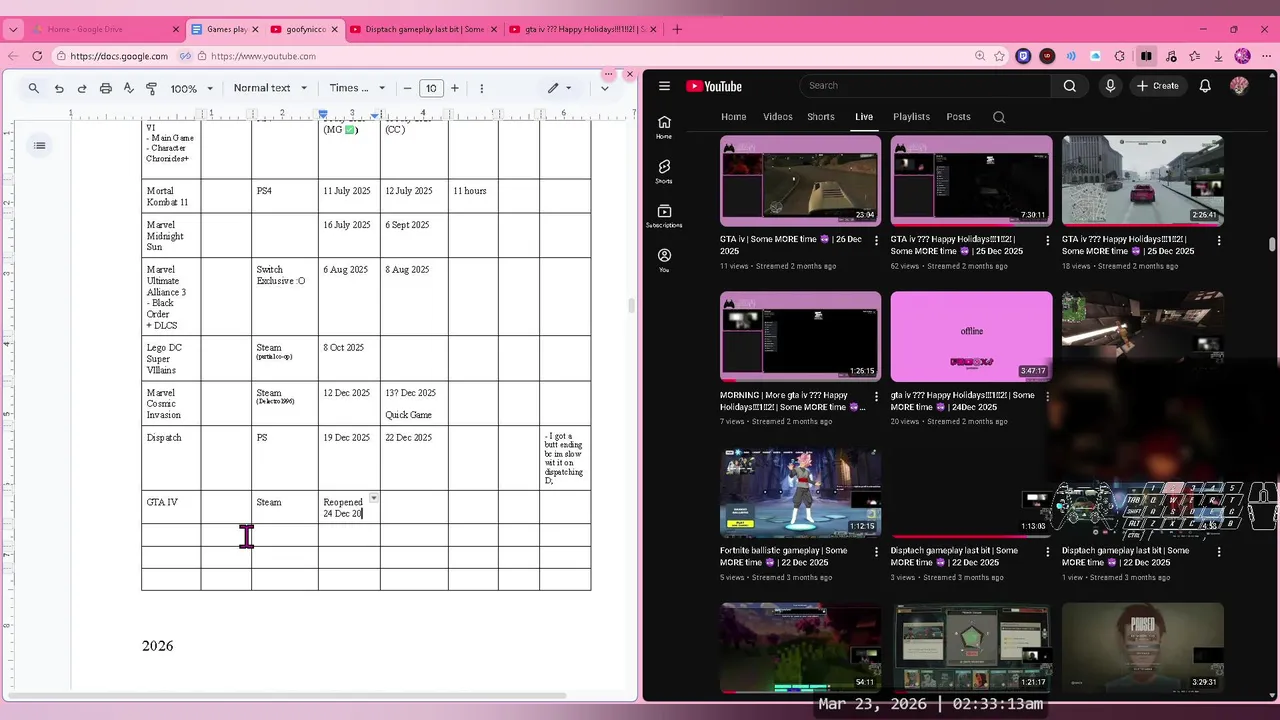Screen dimensions: 1280x720
Task: Open the browser tab search dropdown
Action: tap(13, 29)
